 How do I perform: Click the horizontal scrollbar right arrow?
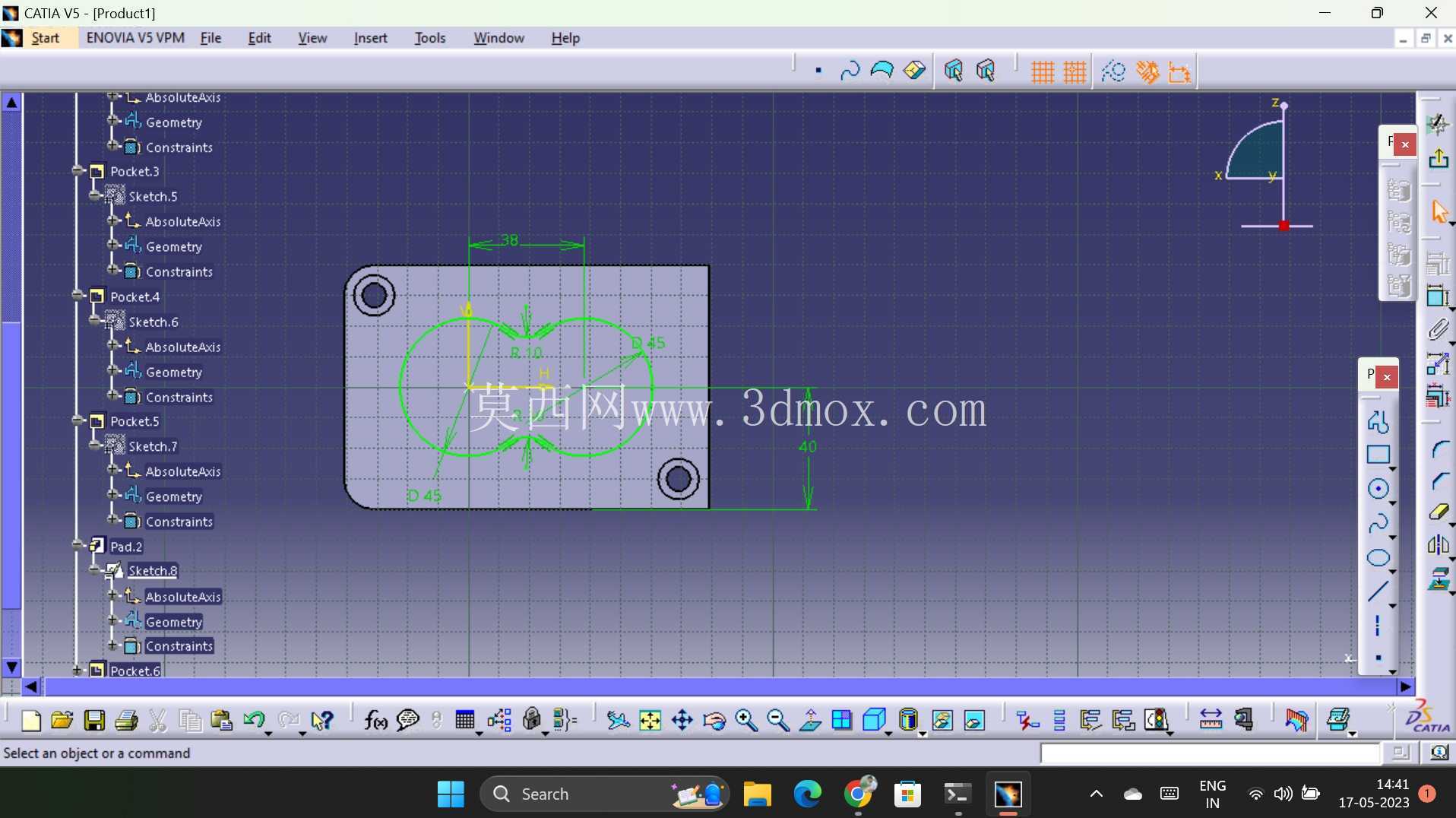point(1406,686)
